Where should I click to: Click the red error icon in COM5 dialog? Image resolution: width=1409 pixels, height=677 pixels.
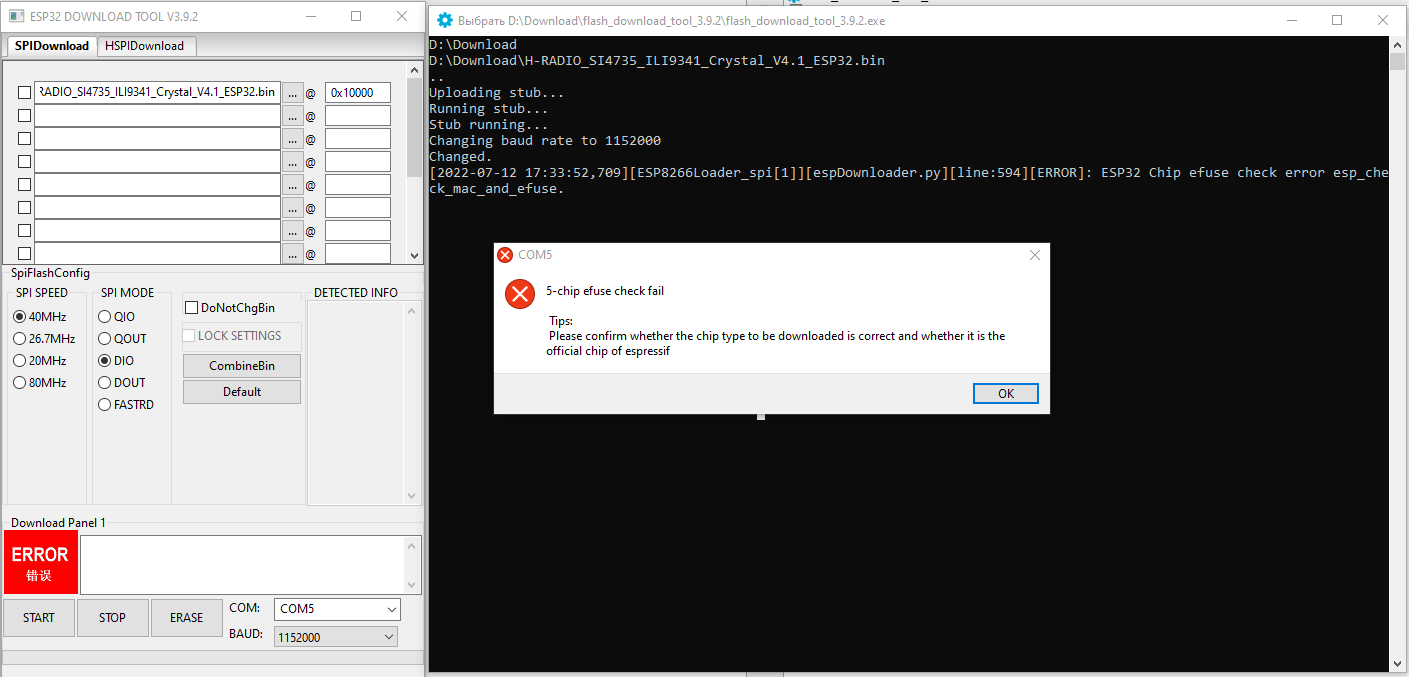[x=520, y=294]
